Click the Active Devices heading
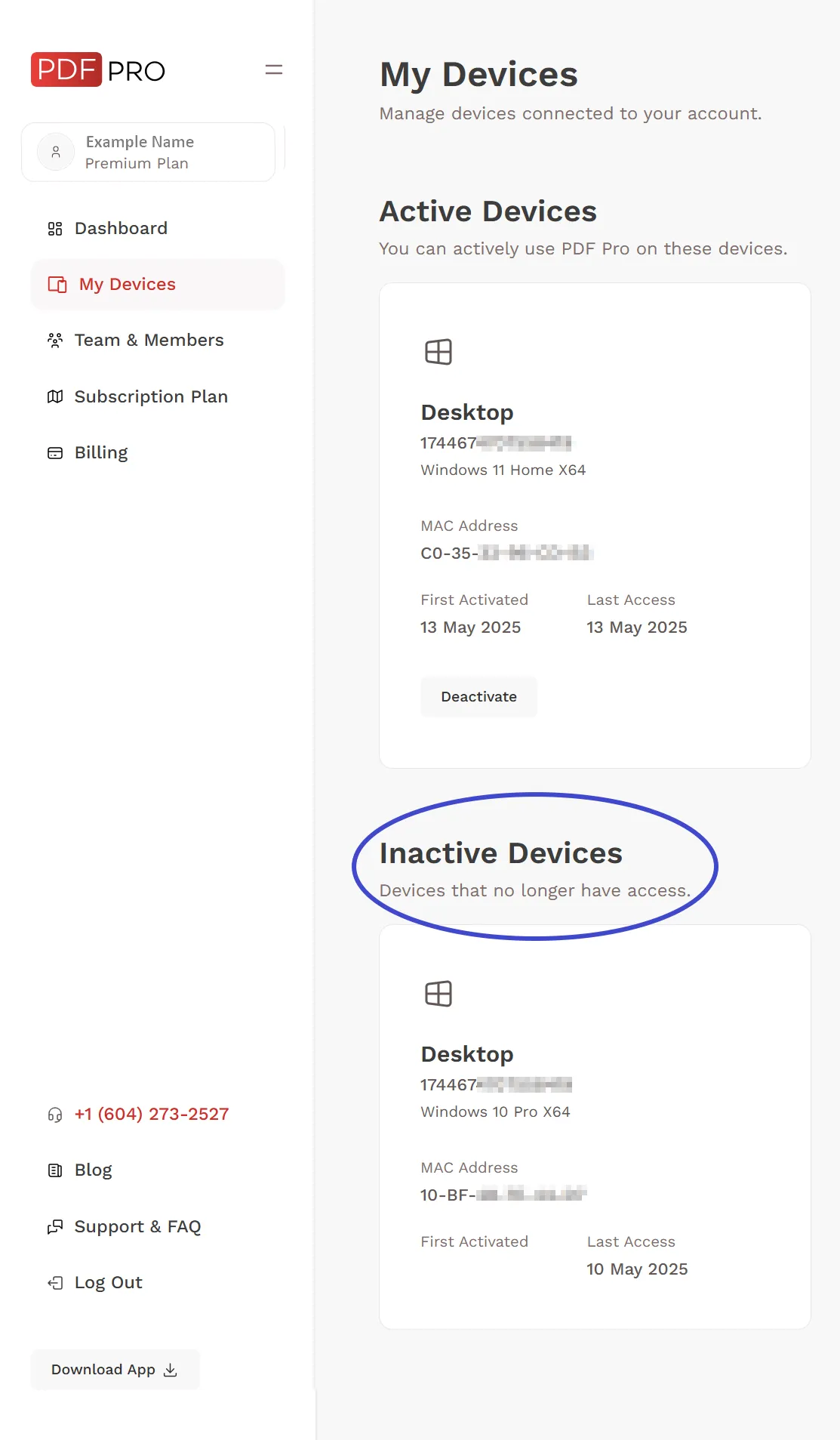 click(488, 211)
